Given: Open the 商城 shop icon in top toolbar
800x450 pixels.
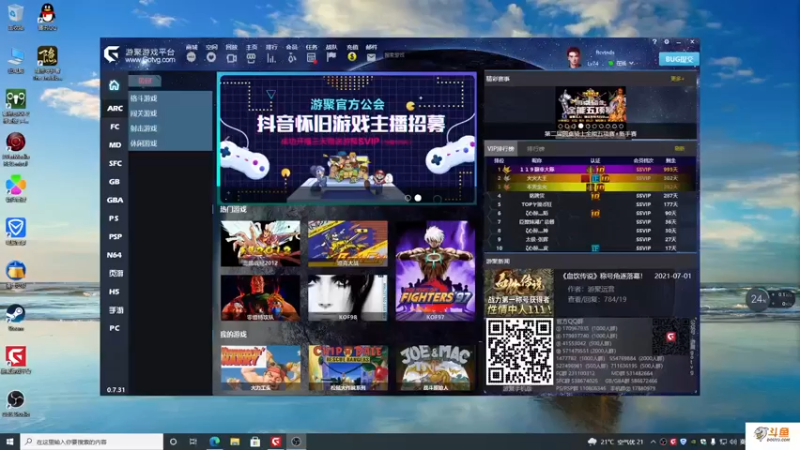Looking at the screenshot, I should click(191, 57).
